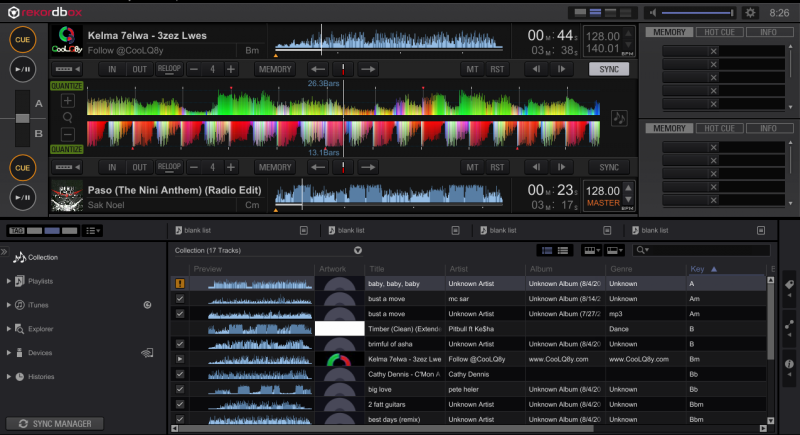
Task: Decrease deck B tempo with down arrow
Action: pos(629,200)
